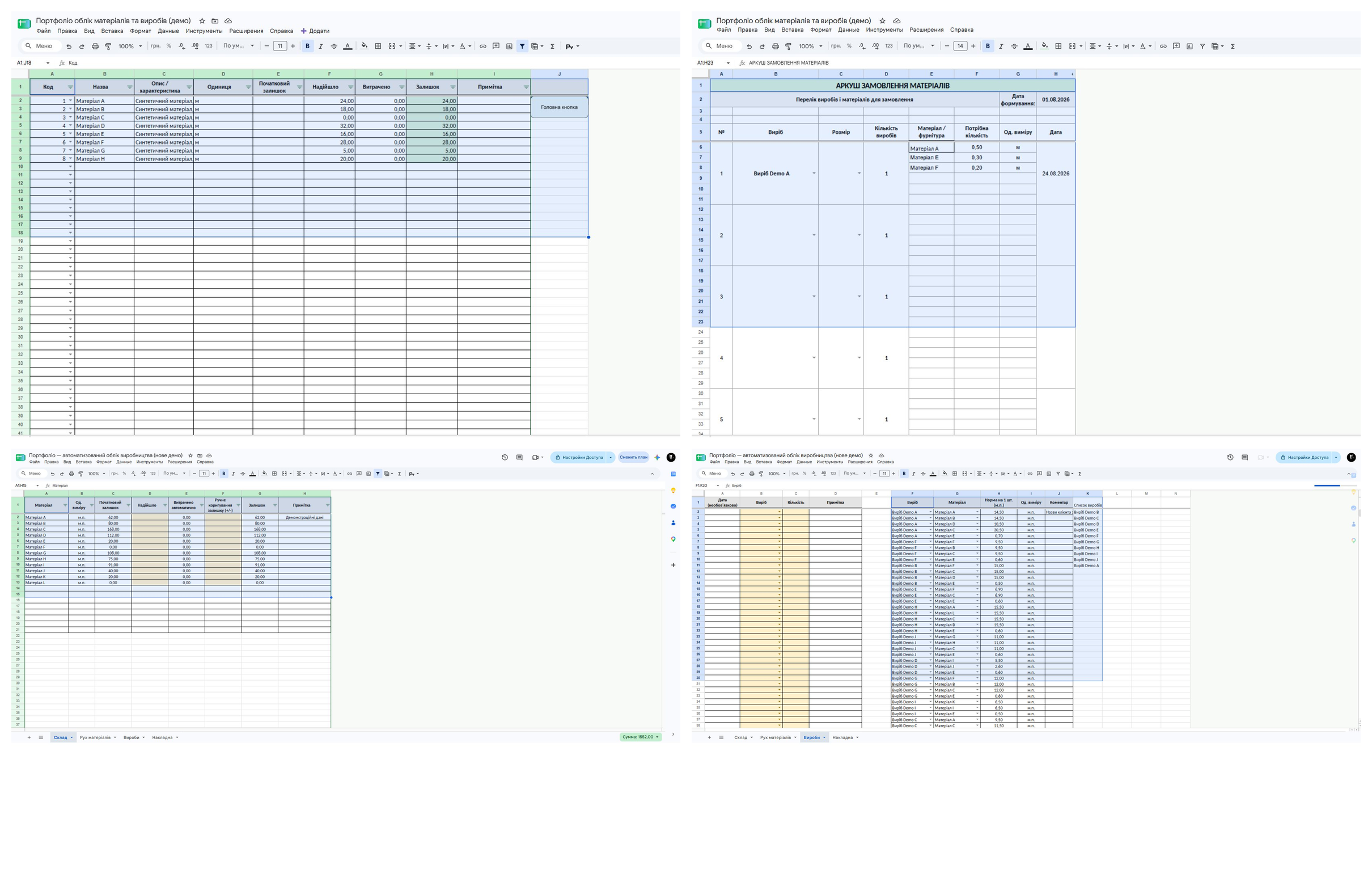1372x886 pixels.
Task: Click font size field in top-right window
Action: (x=960, y=46)
